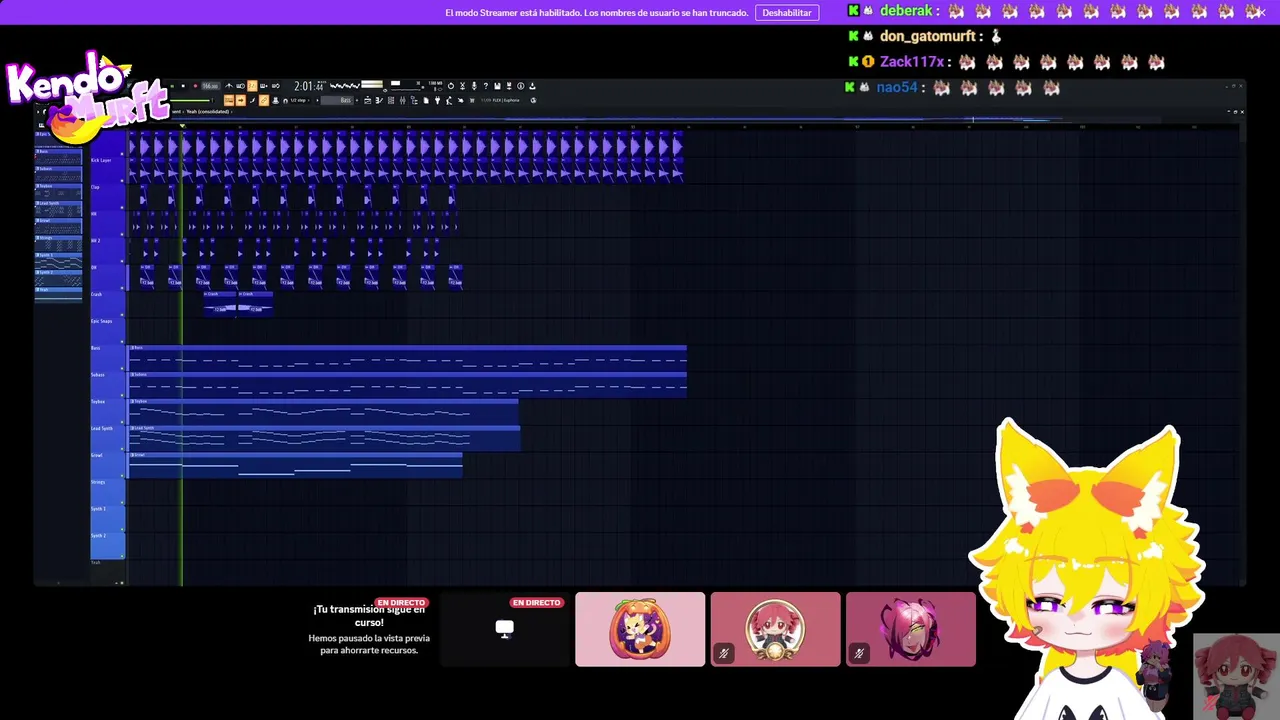1280x720 pixels.
Task: Toggle the loop recording icon before time display
Action: (x=275, y=86)
